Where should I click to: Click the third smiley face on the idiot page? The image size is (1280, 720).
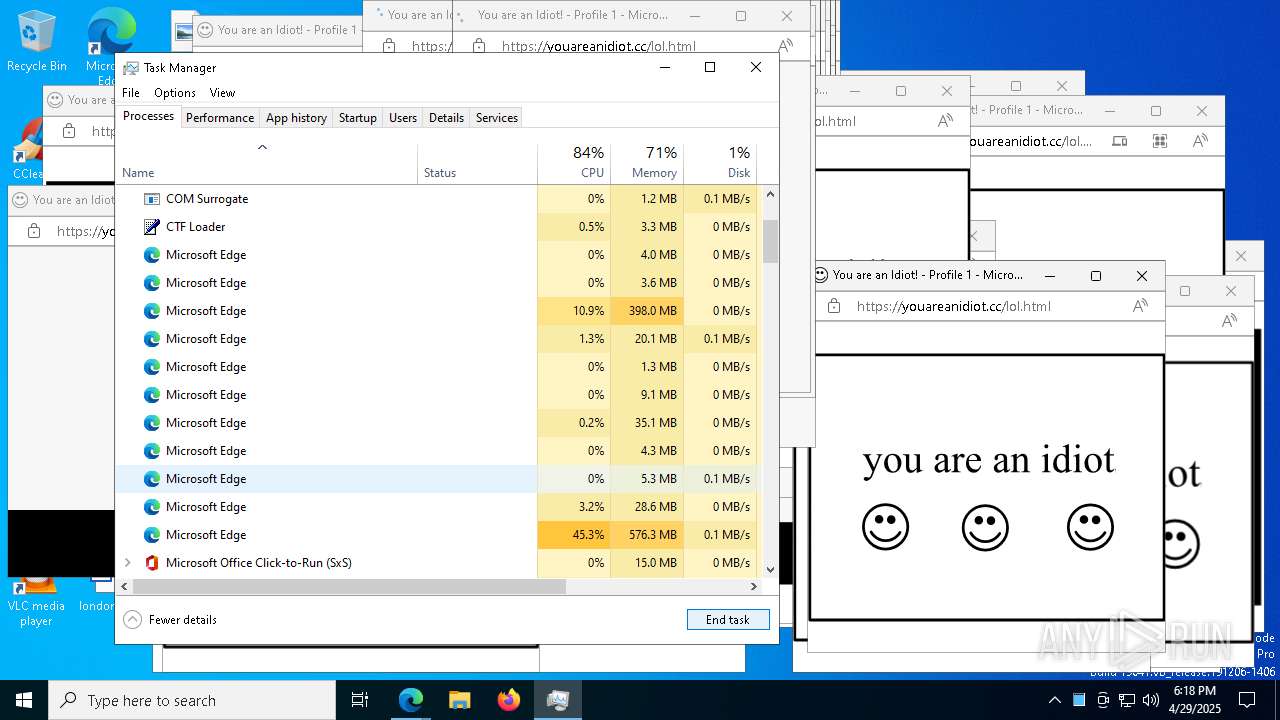1090,527
